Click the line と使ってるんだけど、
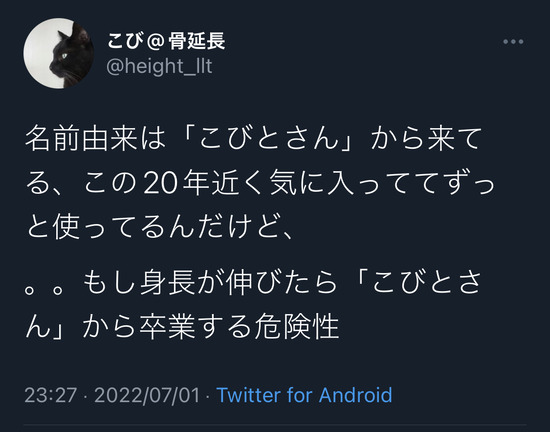Image resolution: width=550 pixels, height=432 pixels. 159,227
